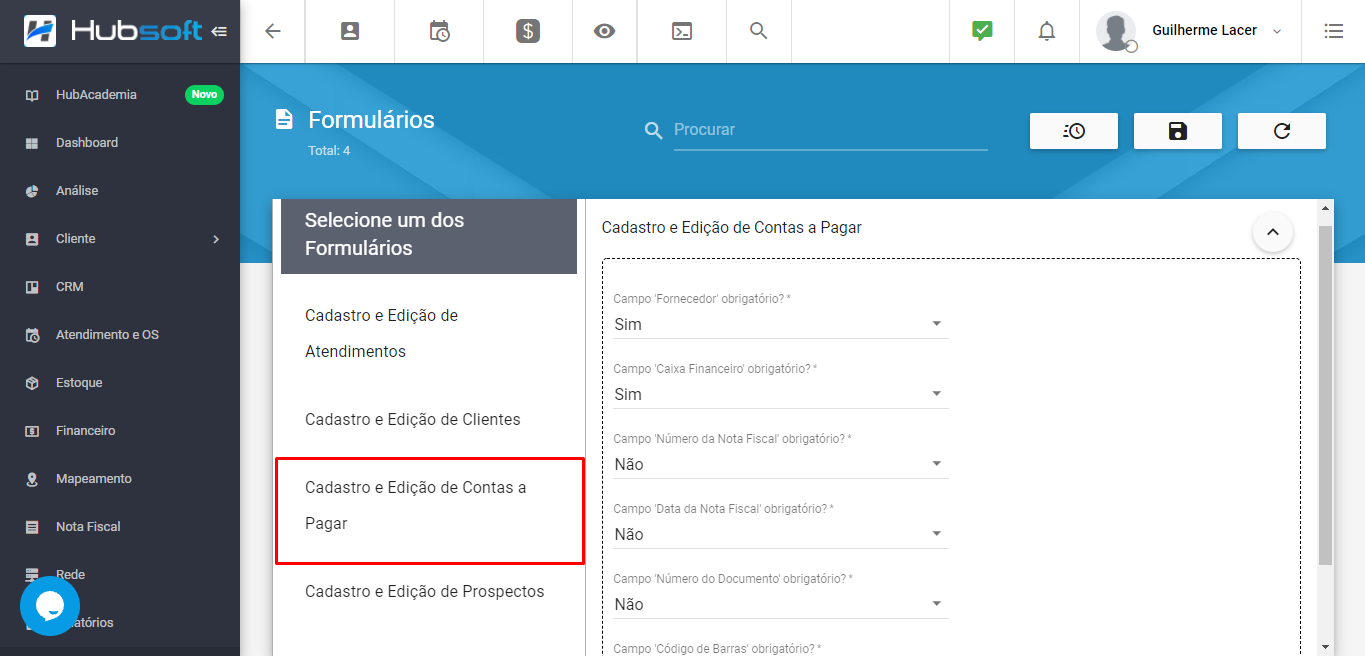Open 'Número do Documento' obrigatório dropdown
The height and width of the screenshot is (656, 1365).
[x=781, y=604]
